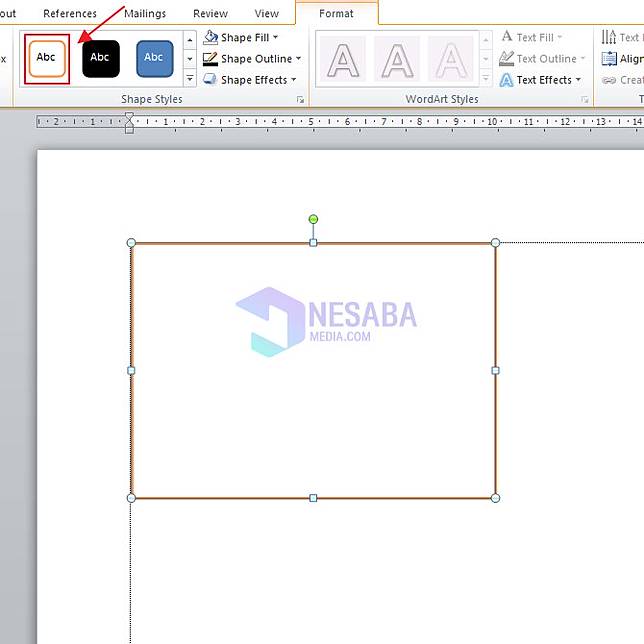The image size is (644, 644).
Task: Apply the black Abc shape style
Action: pos(100,58)
